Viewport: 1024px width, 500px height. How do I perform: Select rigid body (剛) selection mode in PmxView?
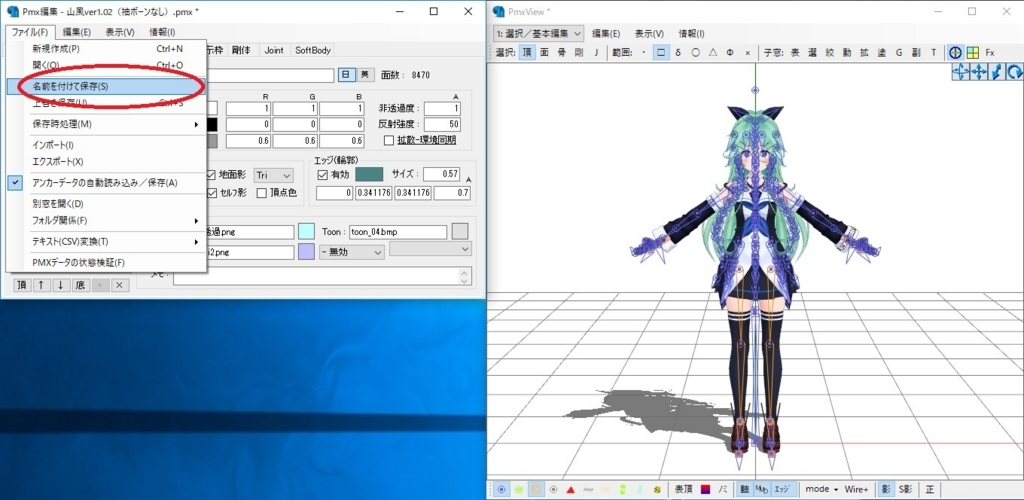(578, 53)
